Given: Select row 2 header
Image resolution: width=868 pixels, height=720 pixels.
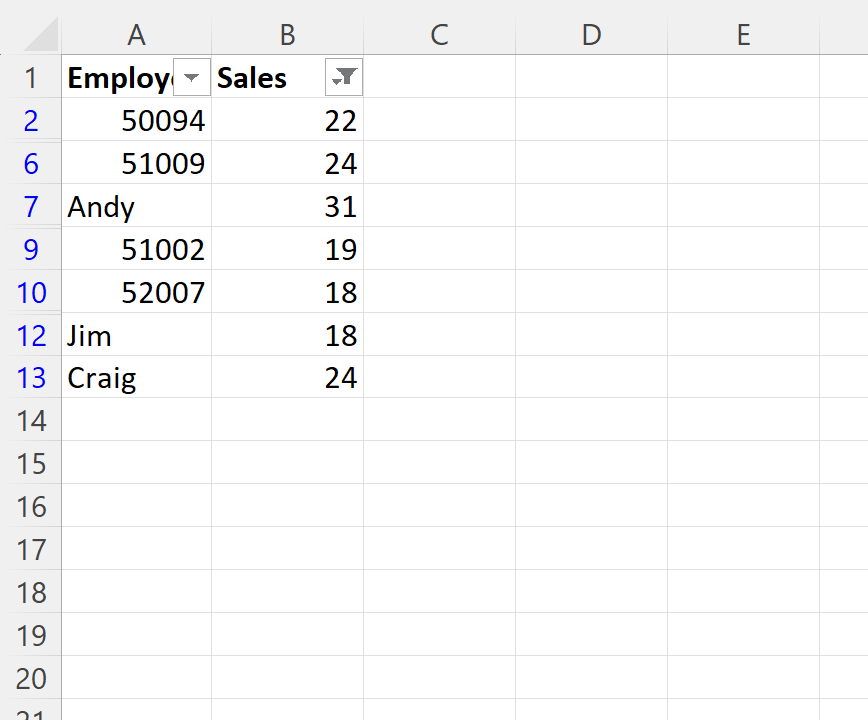Looking at the screenshot, I should click(31, 121).
